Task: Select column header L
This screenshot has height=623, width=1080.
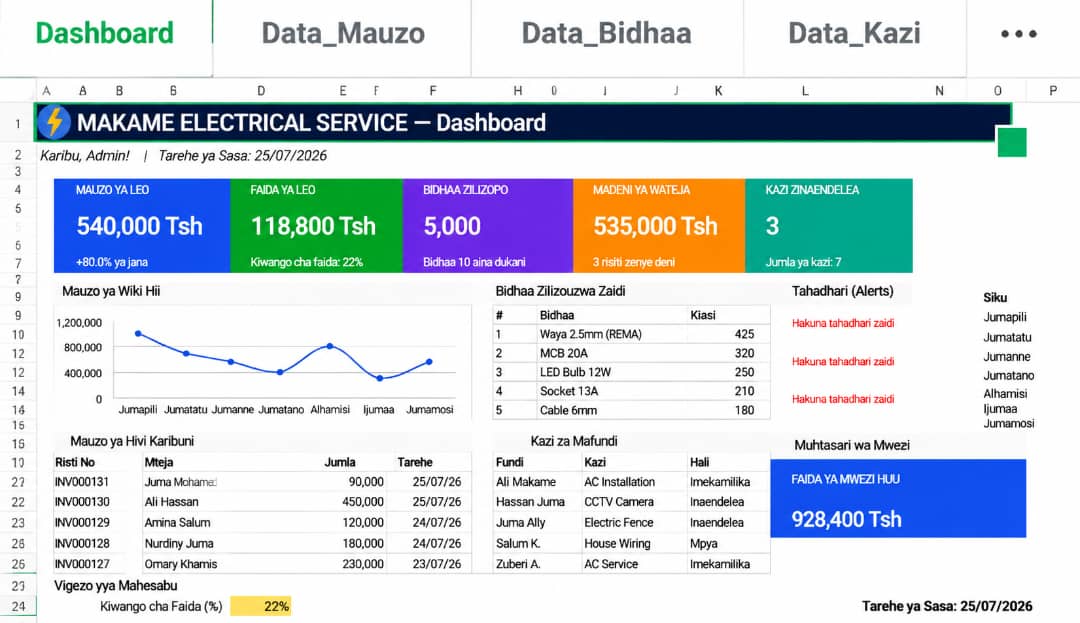Action: pos(804,91)
